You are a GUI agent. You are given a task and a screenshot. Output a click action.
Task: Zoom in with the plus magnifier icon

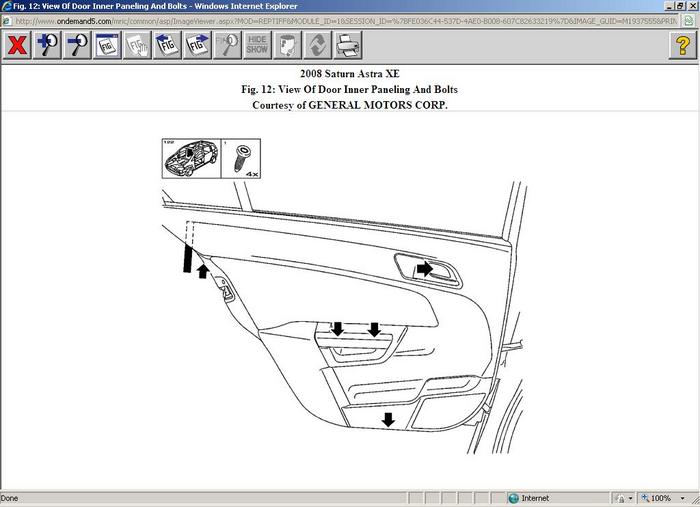click(x=47, y=45)
